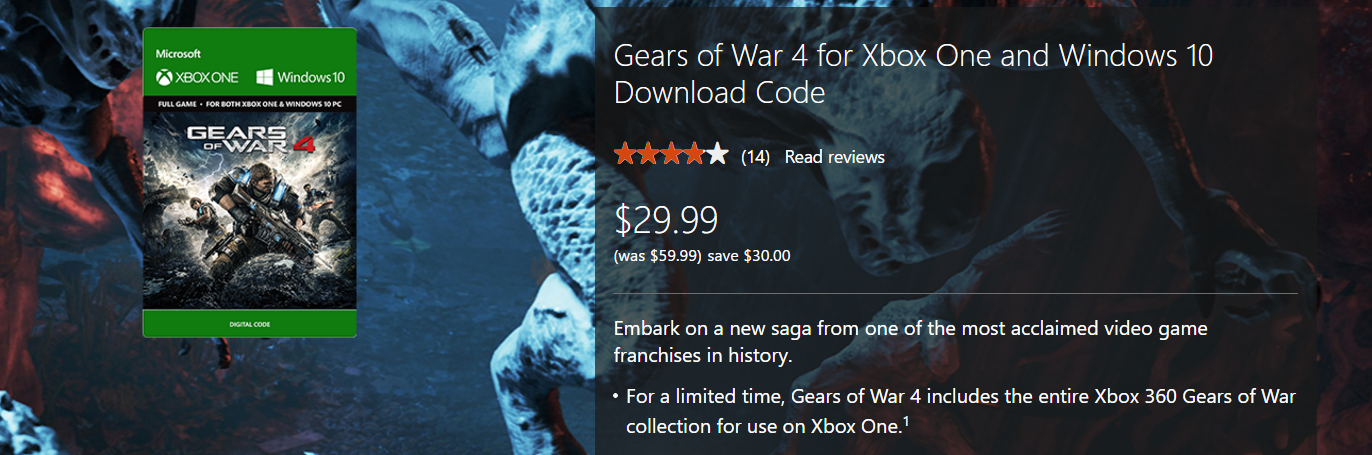Click the empty fifth rating star
Screen dimensions: 1372x455
click(718, 155)
